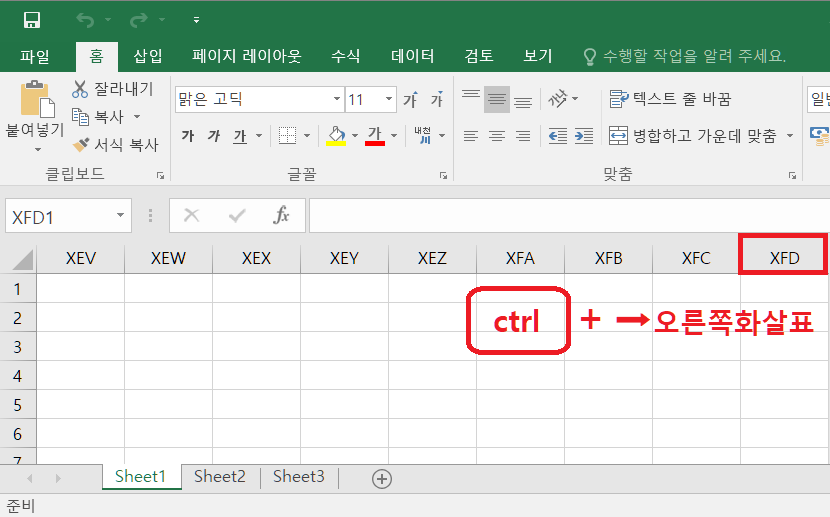Screen dimensions: 830x517
Task: Open the 글꼴 group dialog launcher
Action: tap(444, 176)
